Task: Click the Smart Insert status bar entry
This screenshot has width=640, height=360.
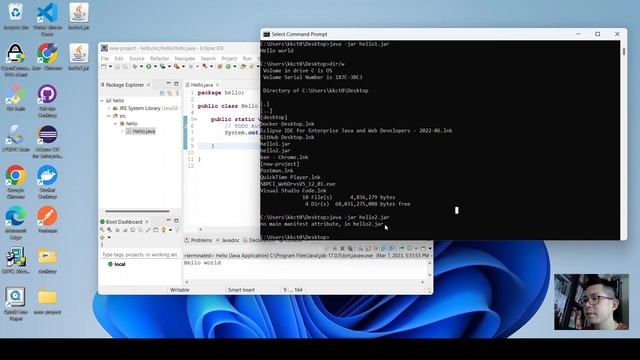Action: pos(241,290)
